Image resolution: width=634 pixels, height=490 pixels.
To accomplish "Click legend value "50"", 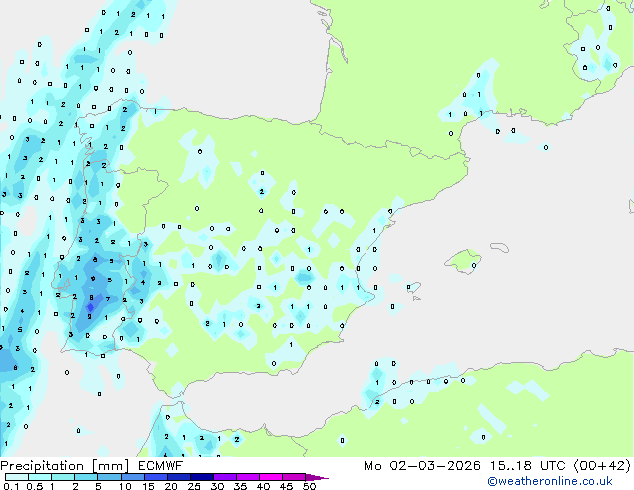I will tap(310, 486).
